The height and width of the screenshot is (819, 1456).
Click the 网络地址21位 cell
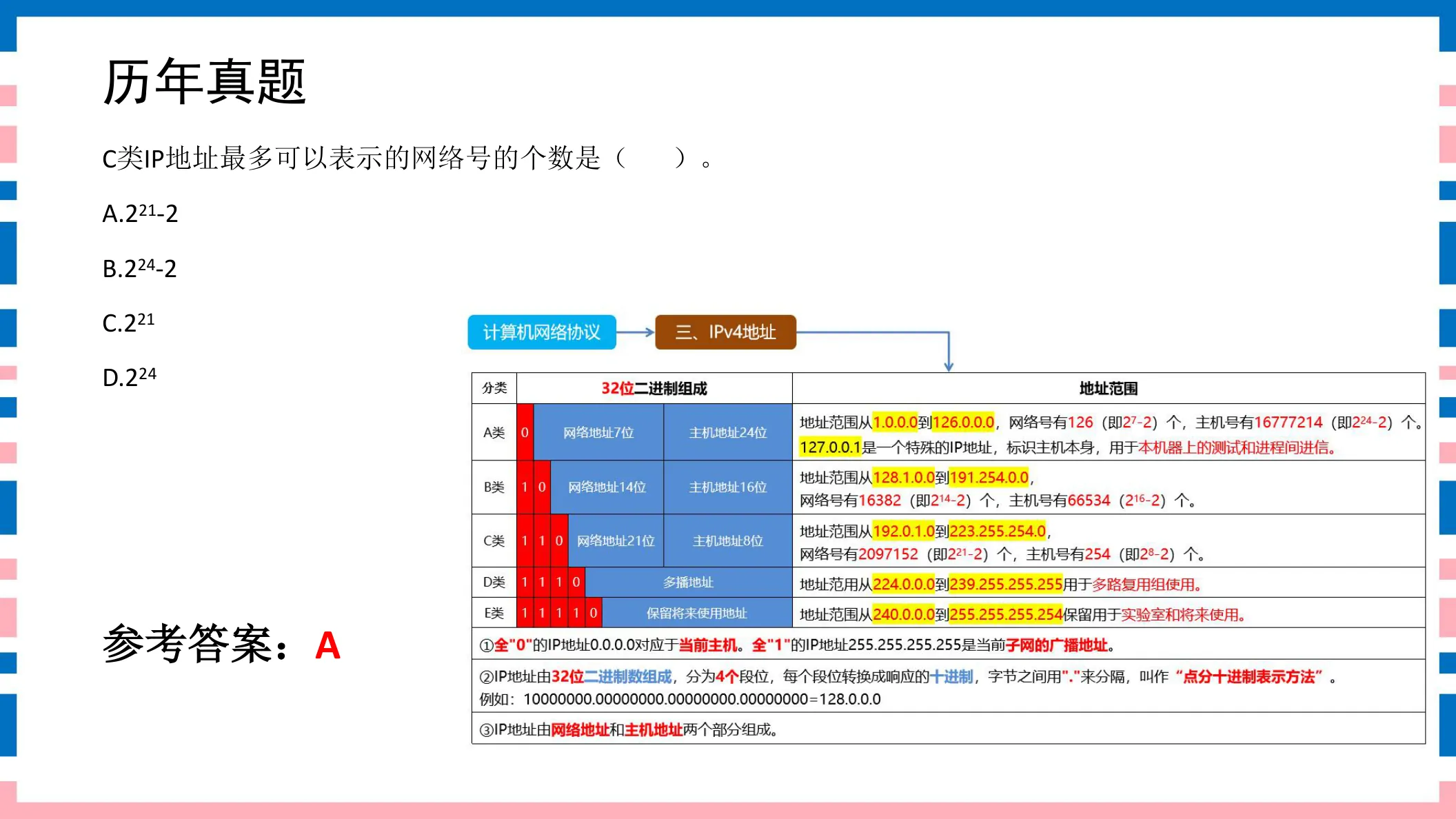pos(616,540)
